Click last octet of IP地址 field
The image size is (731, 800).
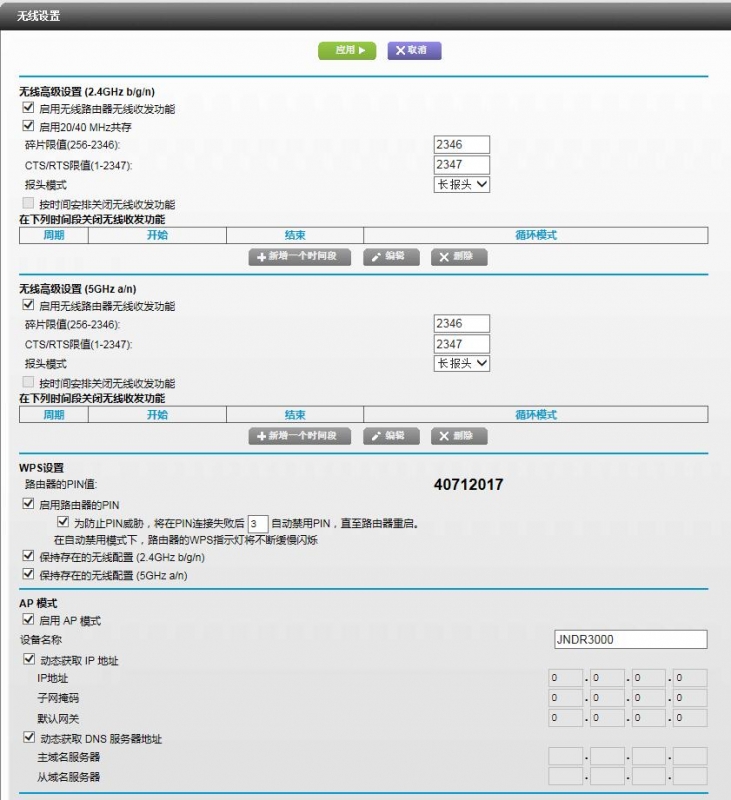coord(690,678)
